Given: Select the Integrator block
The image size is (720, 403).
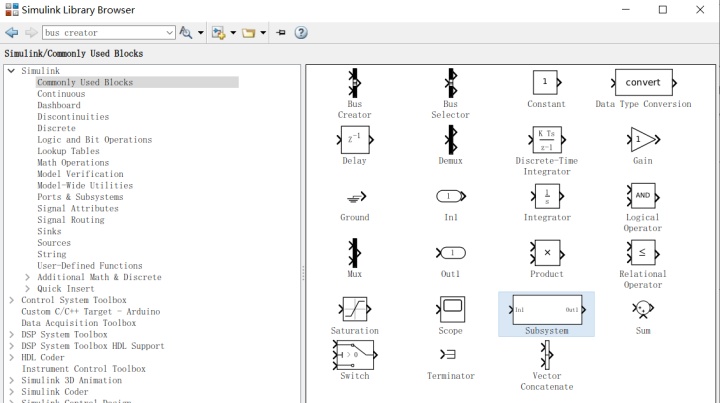Looking at the screenshot, I should point(546,196).
